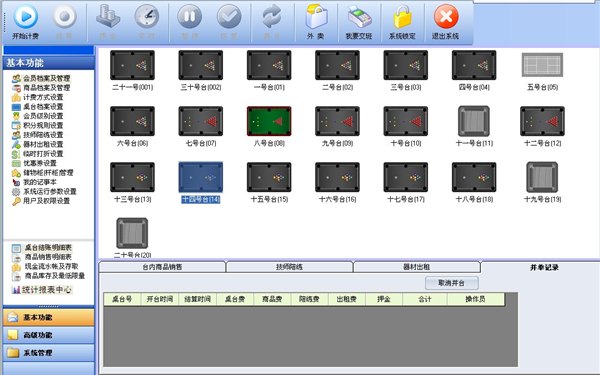Open 现金流水帐及存取 report
600x375 pixels.
point(45,266)
